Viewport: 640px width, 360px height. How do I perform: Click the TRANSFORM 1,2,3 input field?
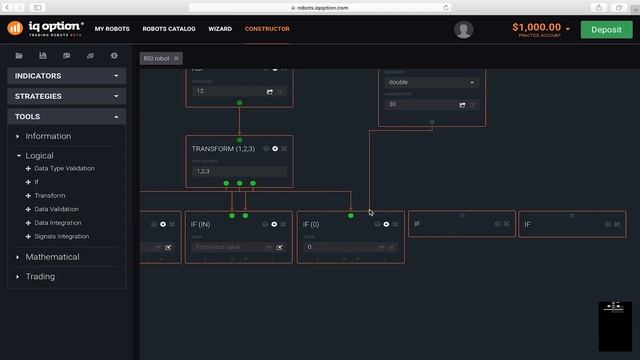click(239, 171)
